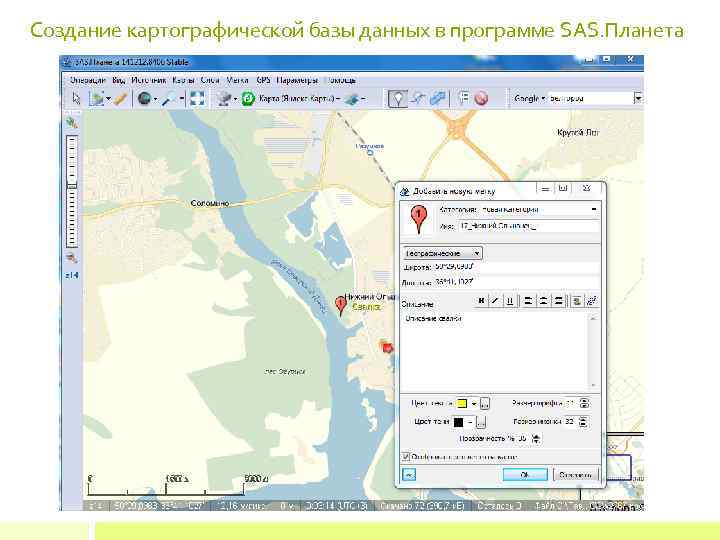Align description text left
The height and width of the screenshot is (540, 720).
pos(529,301)
